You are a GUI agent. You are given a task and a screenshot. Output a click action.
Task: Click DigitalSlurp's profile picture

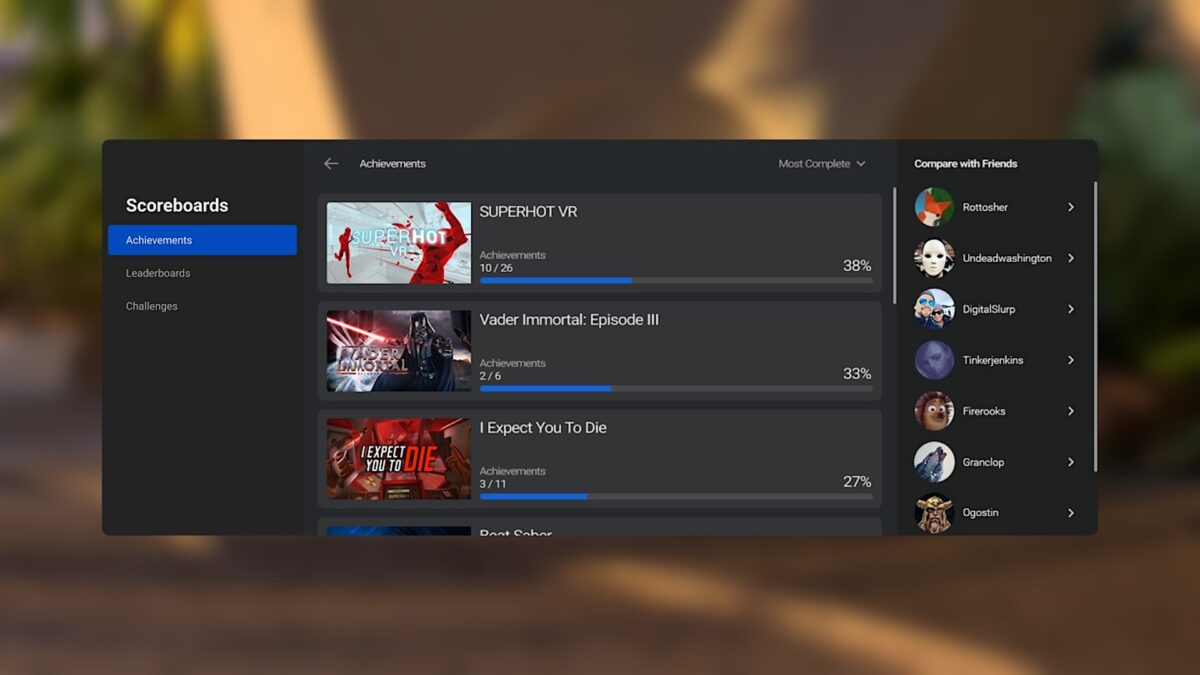pyautogui.click(x=934, y=309)
